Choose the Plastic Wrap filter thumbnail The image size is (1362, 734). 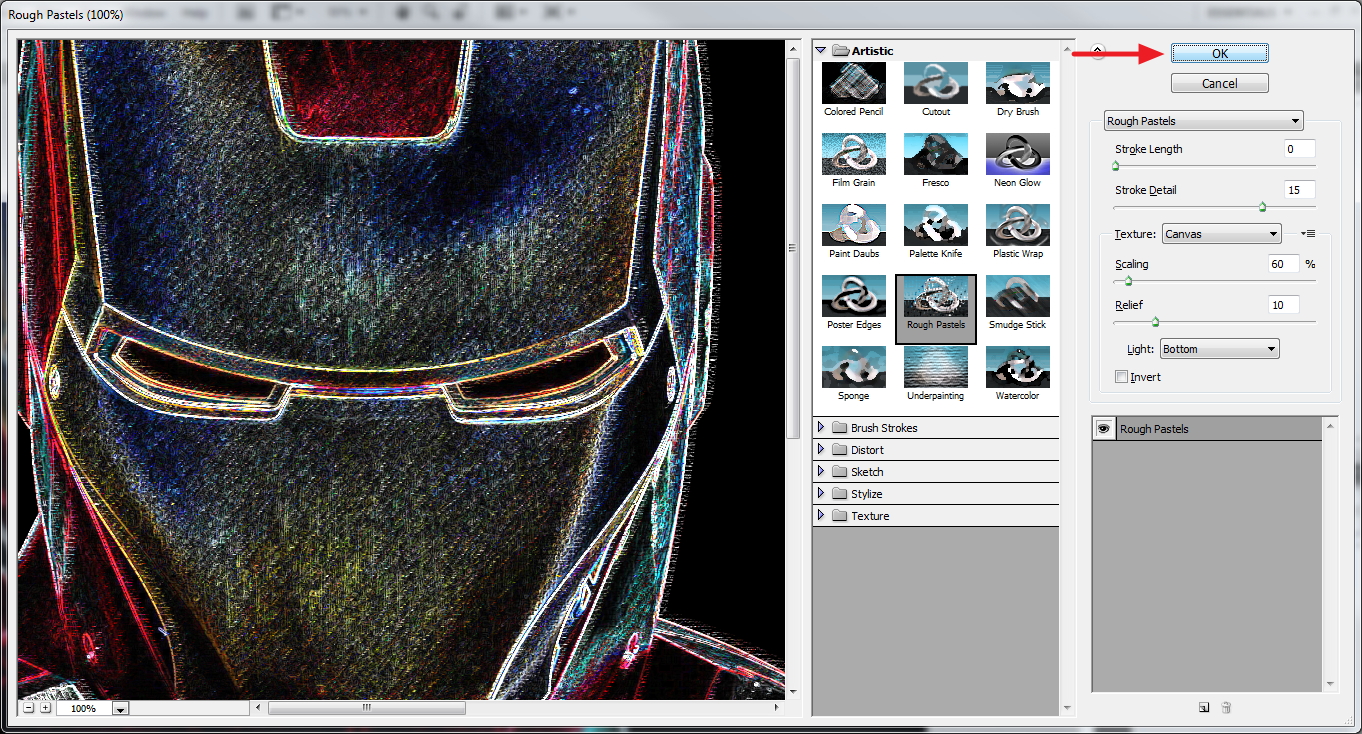[1018, 225]
